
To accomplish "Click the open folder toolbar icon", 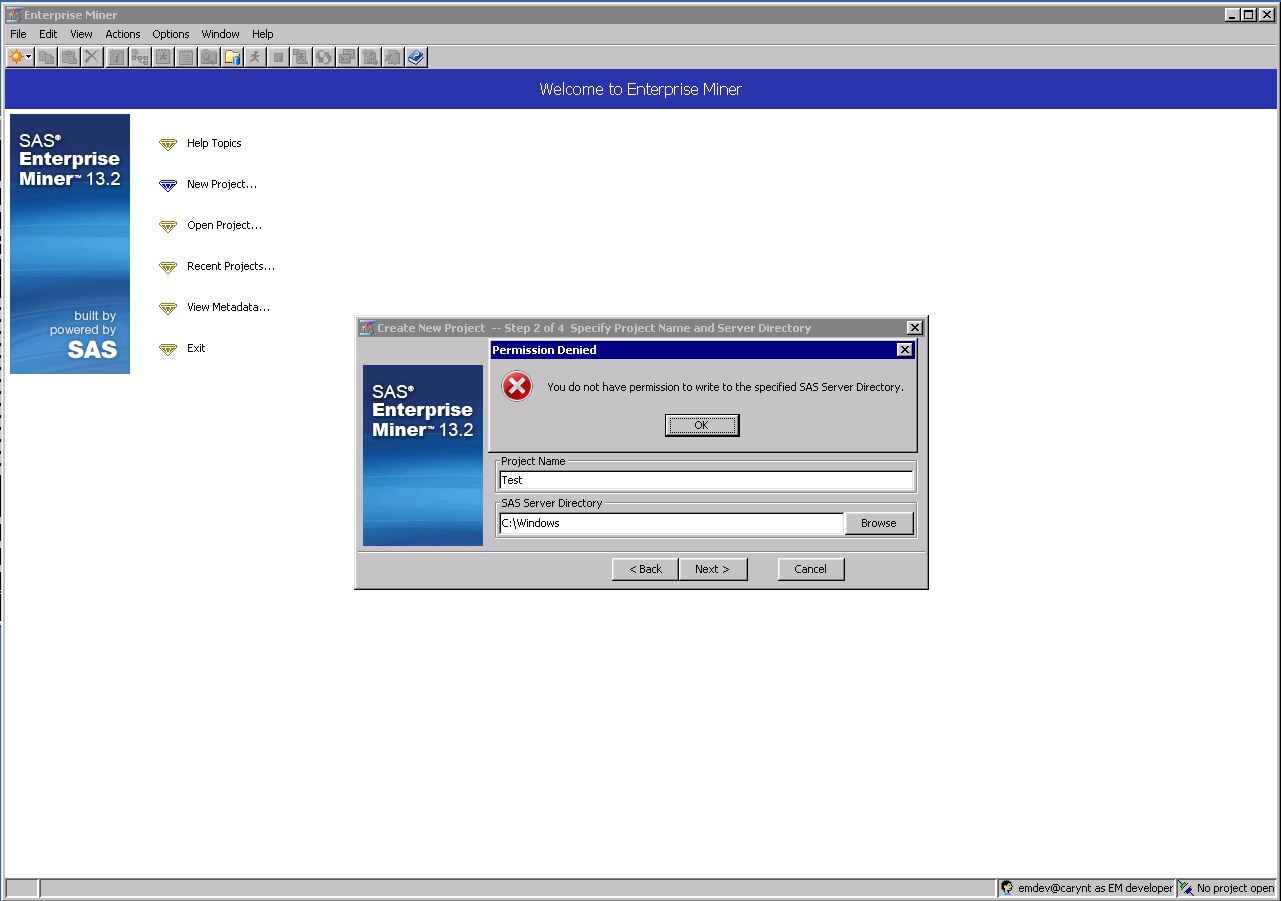I will pyautogui.click(x=232, y=57).
